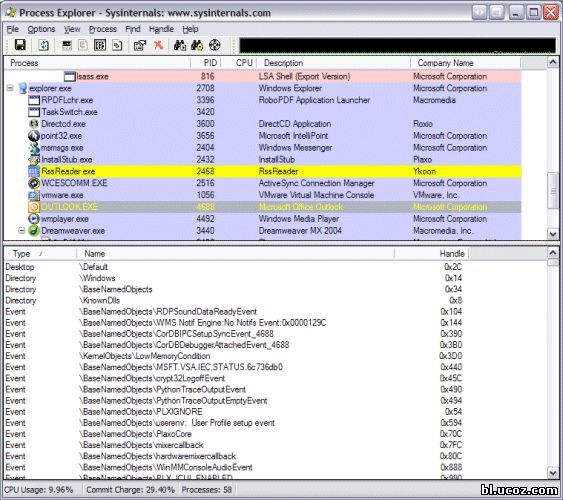Select handle value 0x104
The image size is (563, 500).
pyautogui.click(x=451, y=312)
